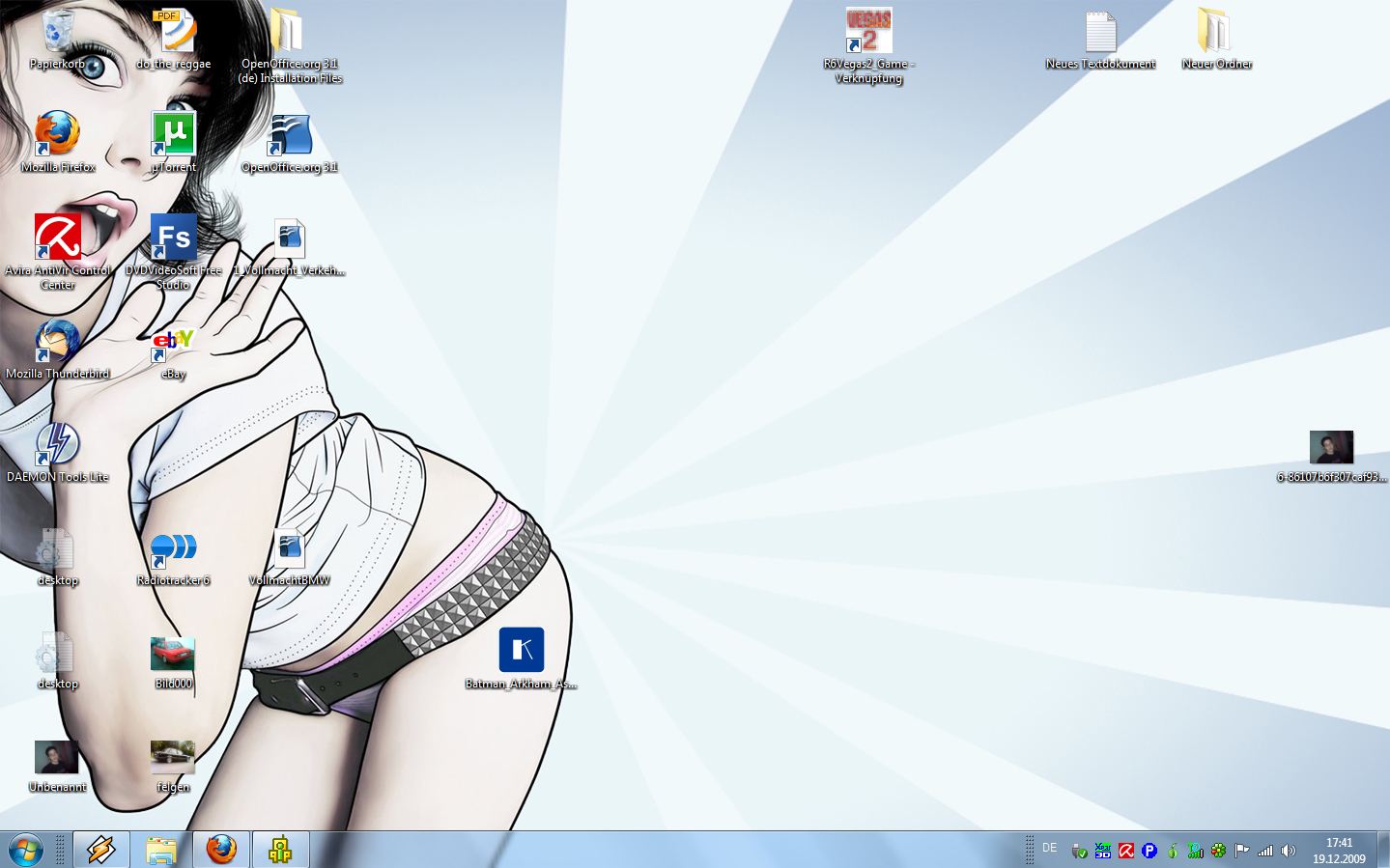Open Avira AntiVir Control Center shortcut
The width and height of the screenshot is (1390, 868).
[x=58, y=238]
